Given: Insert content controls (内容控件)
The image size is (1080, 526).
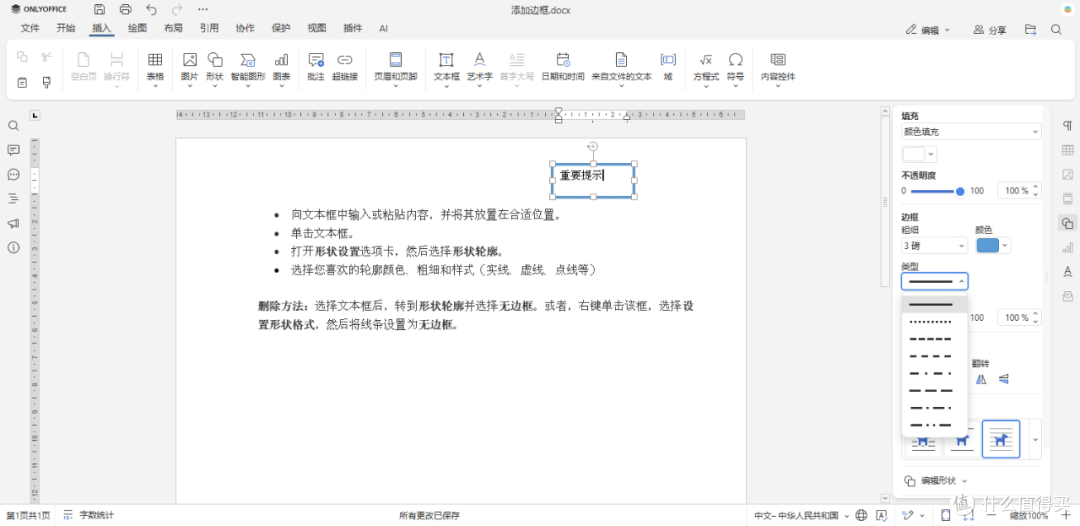Looking at the screenshot, I should [x=778, y=68].
